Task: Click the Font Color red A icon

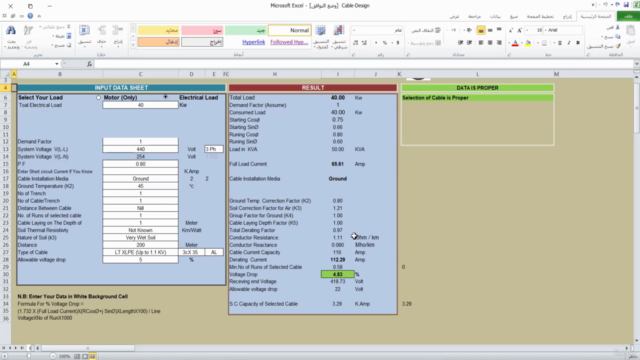Action: click(515, 43)
